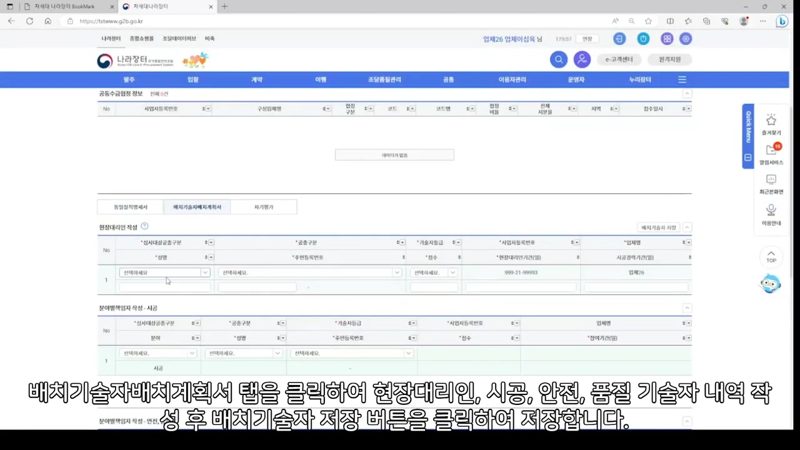The image size is (800, 450).
Task: Click the 연장 session extend button
Action: pyautogui.click(x=587, y=39)
